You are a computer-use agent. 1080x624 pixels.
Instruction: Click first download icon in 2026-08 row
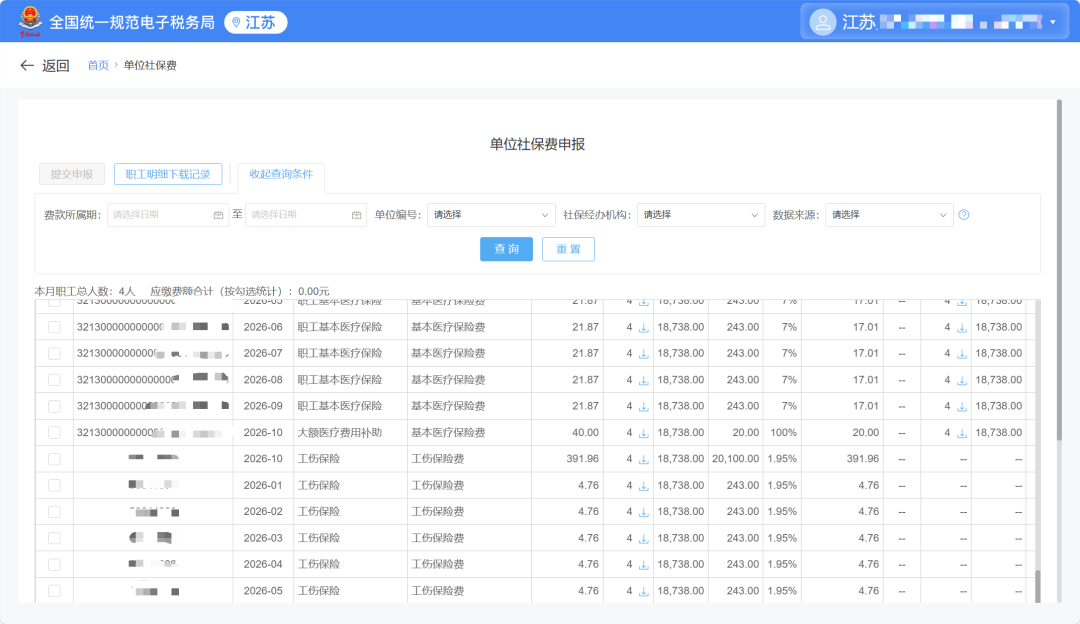(643, 380)
